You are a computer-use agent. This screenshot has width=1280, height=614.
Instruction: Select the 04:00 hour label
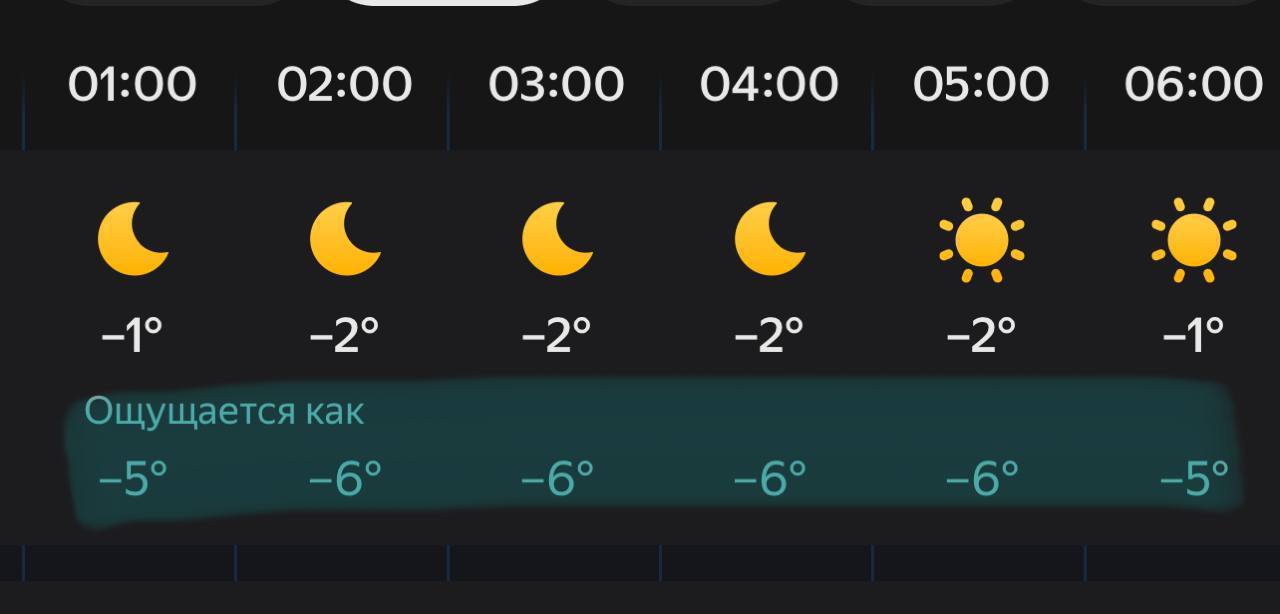pyautogui.click(x=769, y=84)
